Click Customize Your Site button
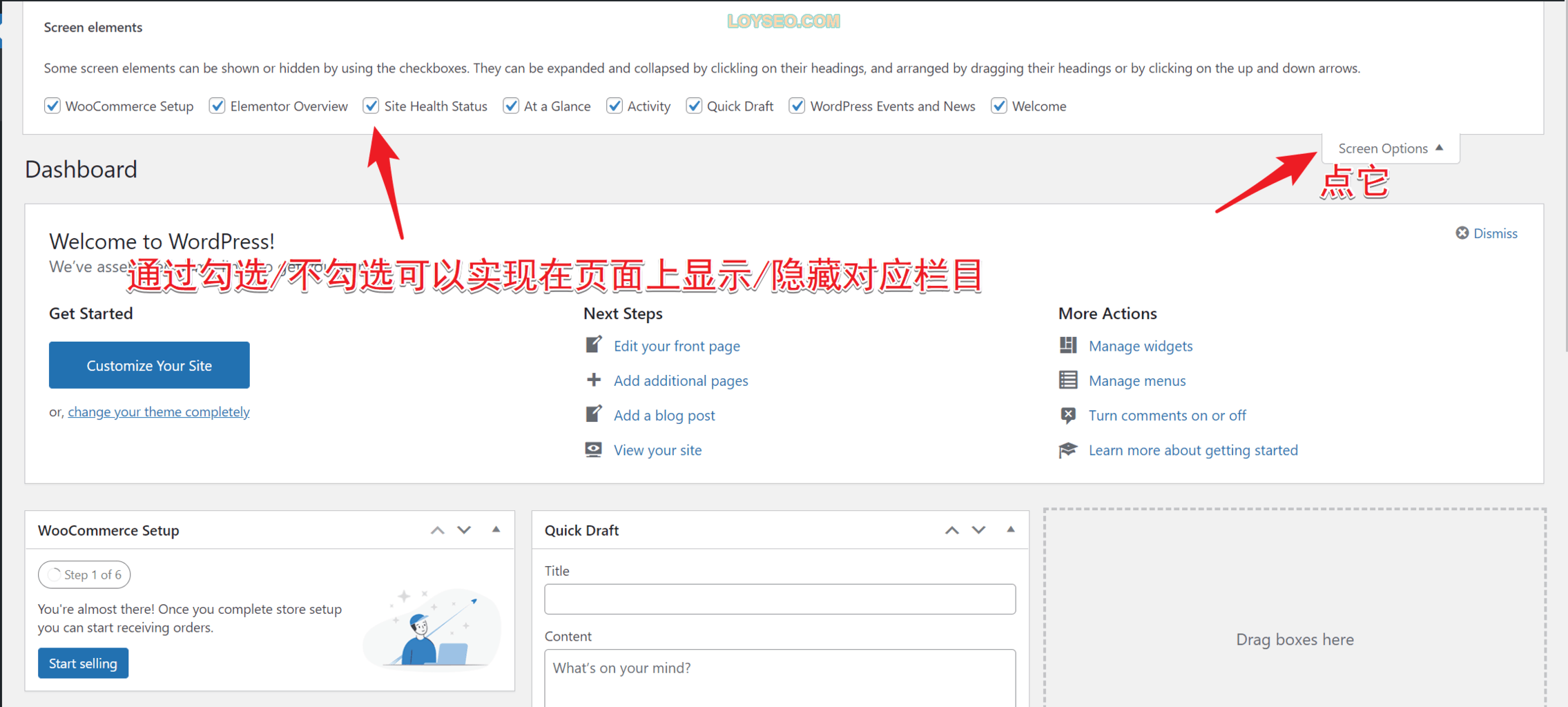This screenshot has height=707, width=1568. [x=149, y=365]
